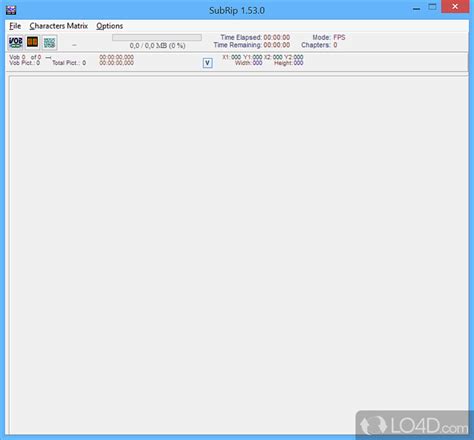Click the Mode value FPS
Image resolution: width=474 pixels, height=440 pixels.
click(x=339, y=37)
